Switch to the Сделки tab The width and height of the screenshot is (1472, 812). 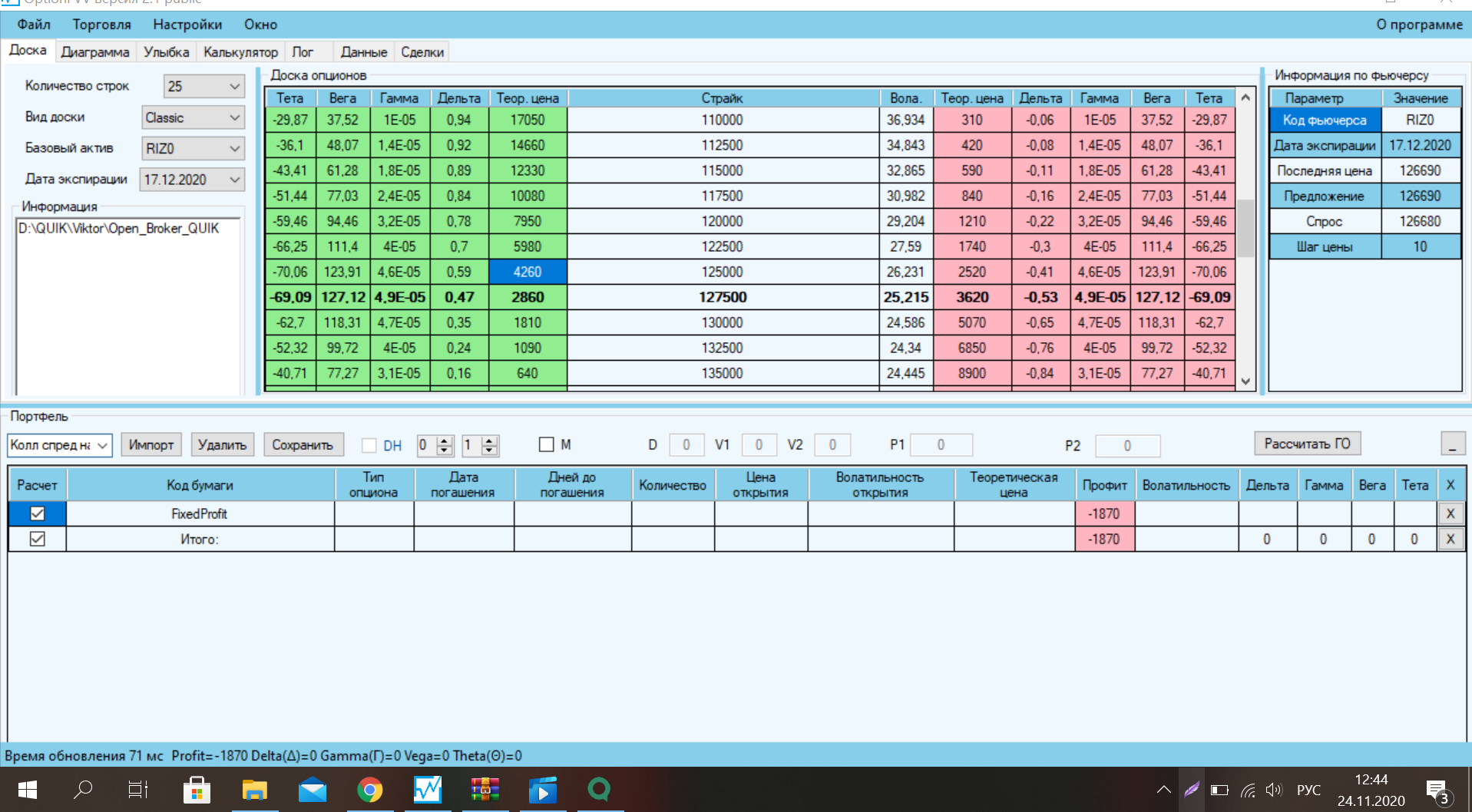tap(422, 52)
